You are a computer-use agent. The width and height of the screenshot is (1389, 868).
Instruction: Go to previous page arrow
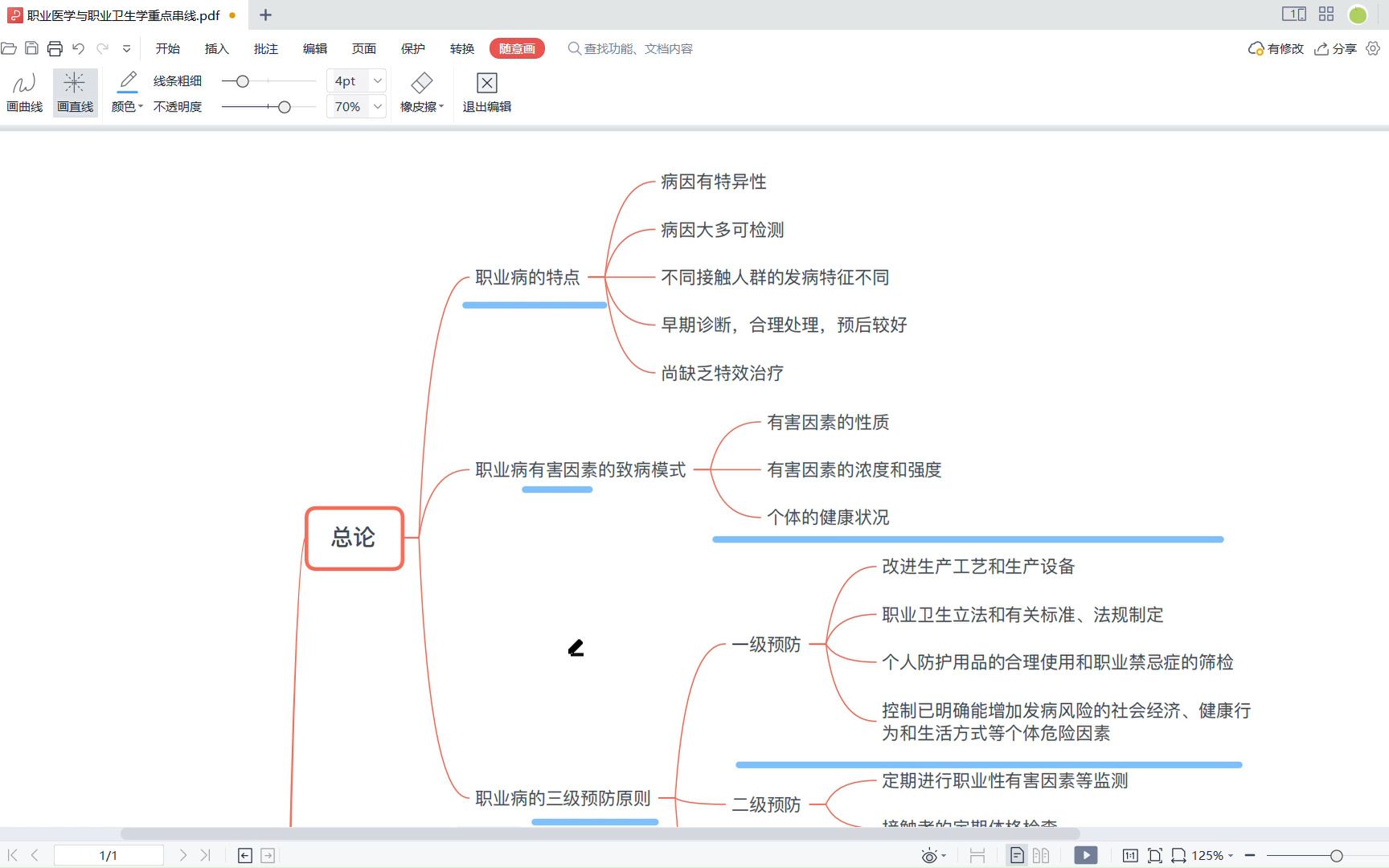click(35, 856)
